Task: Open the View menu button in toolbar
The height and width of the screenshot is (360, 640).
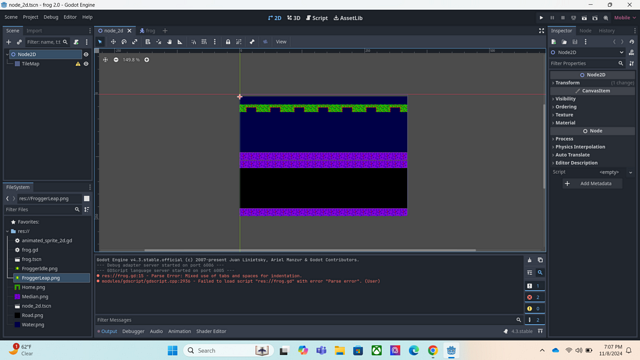Action: tap(281, 42)
